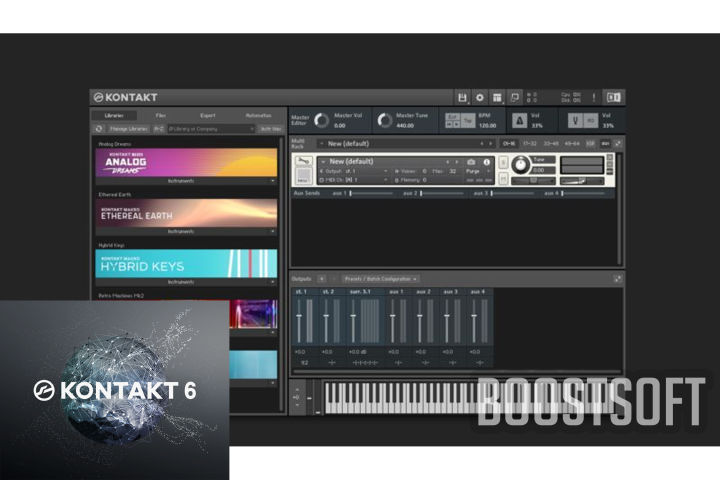This screenshot has height=480, width=720.
Task: Click the instrument snapshot camera icon
Action: (471, 161)
